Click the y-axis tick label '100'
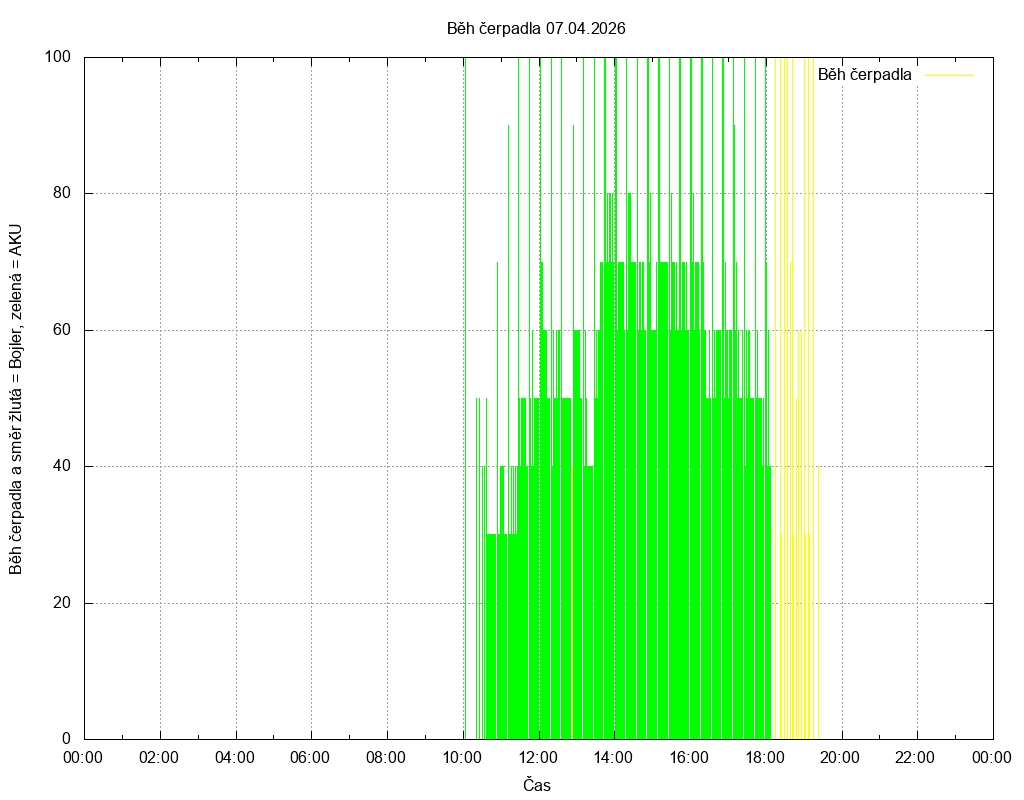1024x800 pixels. click(x=57, y=57)
